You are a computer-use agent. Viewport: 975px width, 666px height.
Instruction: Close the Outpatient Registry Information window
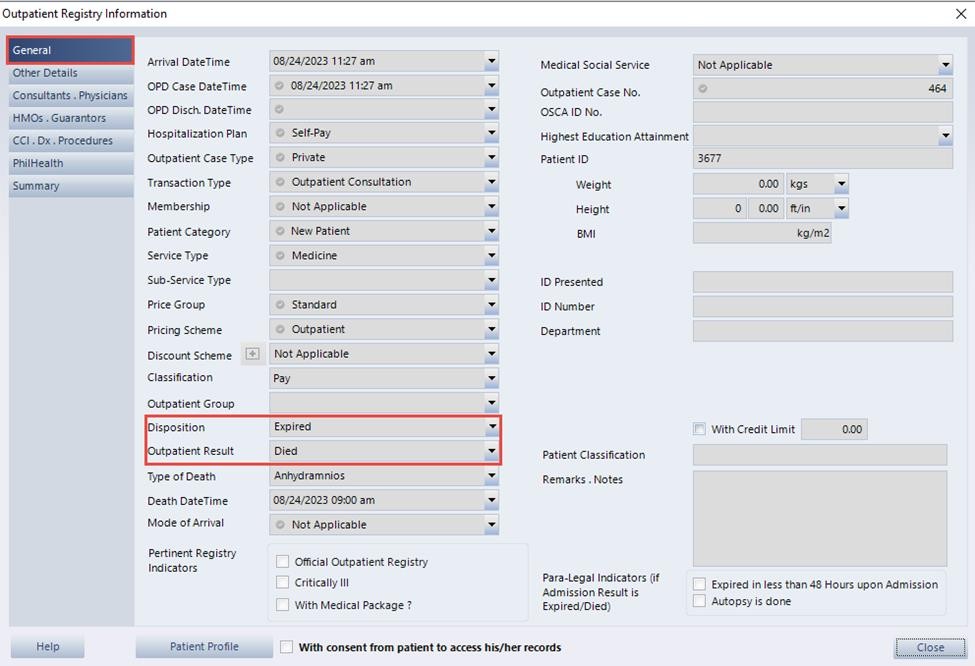click(960, 13)
